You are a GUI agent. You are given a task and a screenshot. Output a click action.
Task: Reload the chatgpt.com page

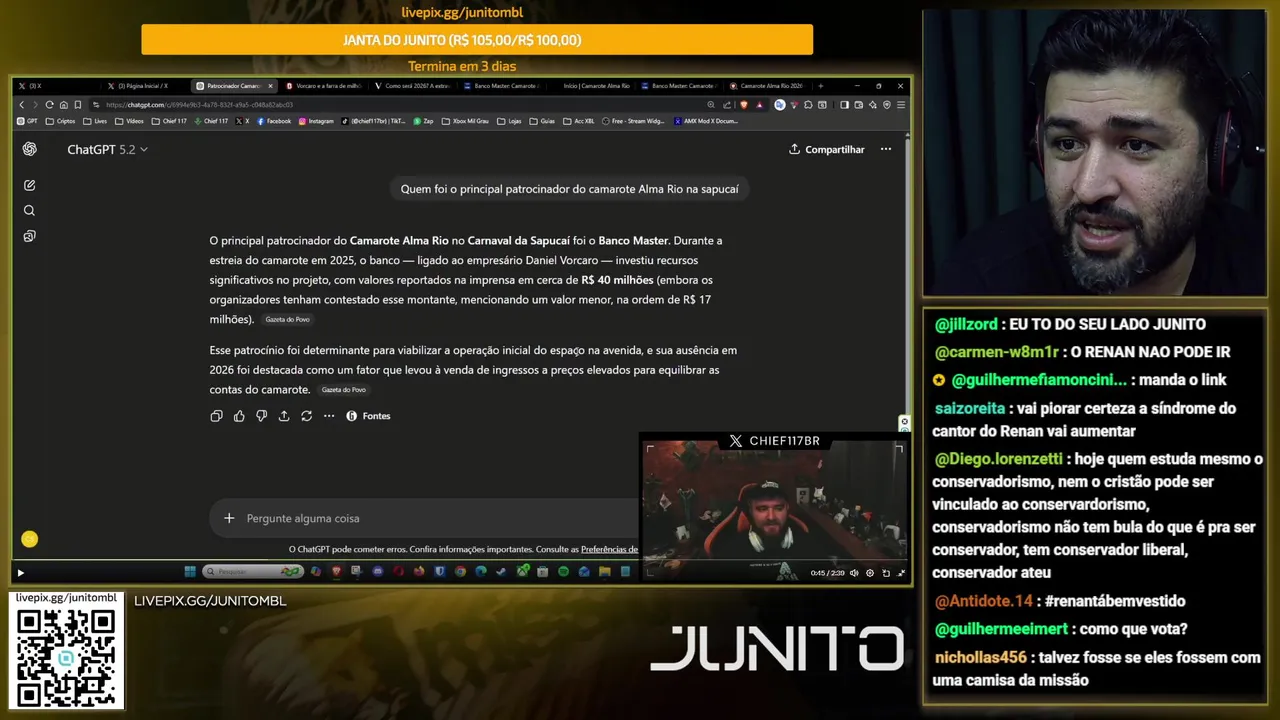(49, 105)
